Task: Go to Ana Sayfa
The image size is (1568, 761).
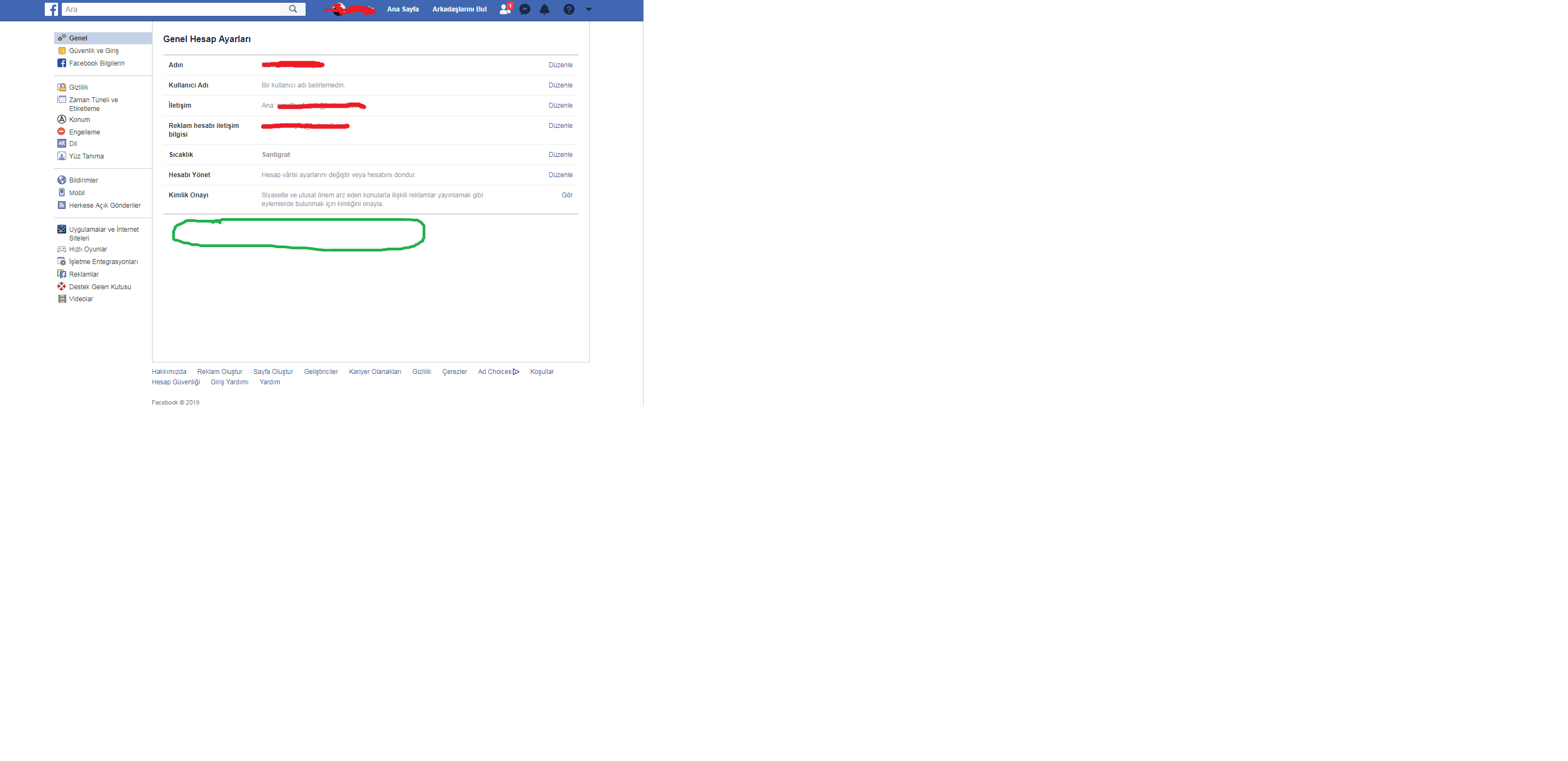Action: tap(403, 9)
